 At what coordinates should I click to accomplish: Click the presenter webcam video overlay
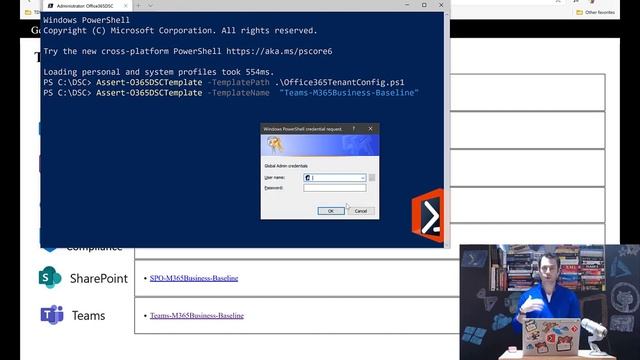[x=549, y=302]
